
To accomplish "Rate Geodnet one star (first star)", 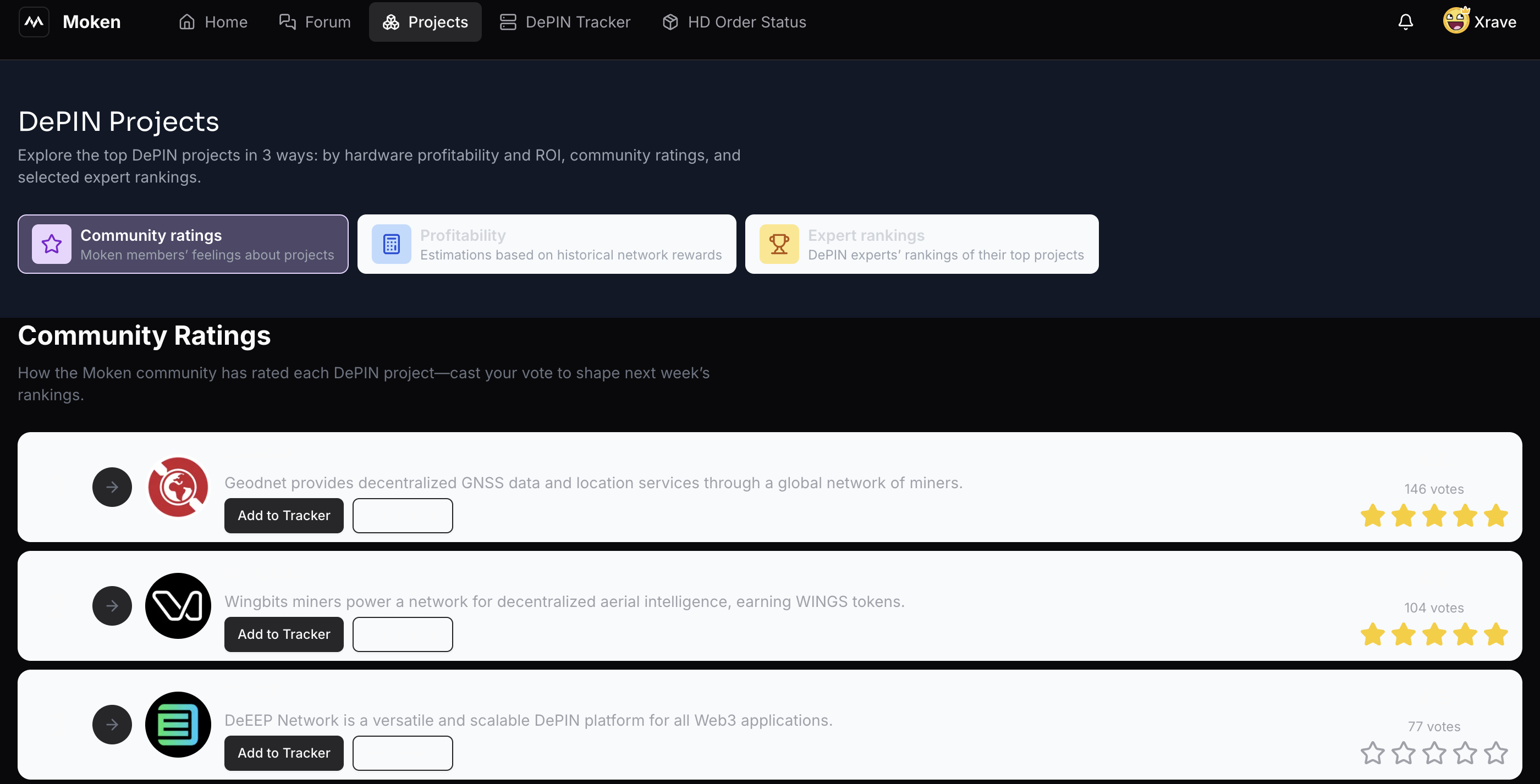I will [x=1373, y=515].
